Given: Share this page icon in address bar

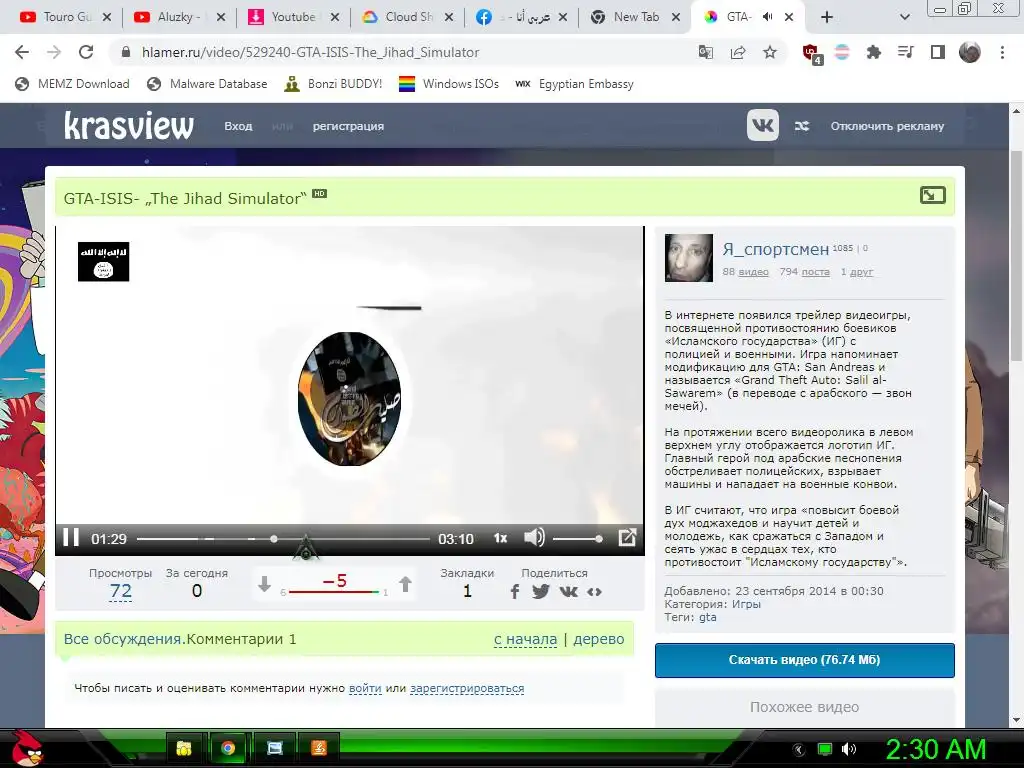Looking at the screenshot, I should point(738,52).
